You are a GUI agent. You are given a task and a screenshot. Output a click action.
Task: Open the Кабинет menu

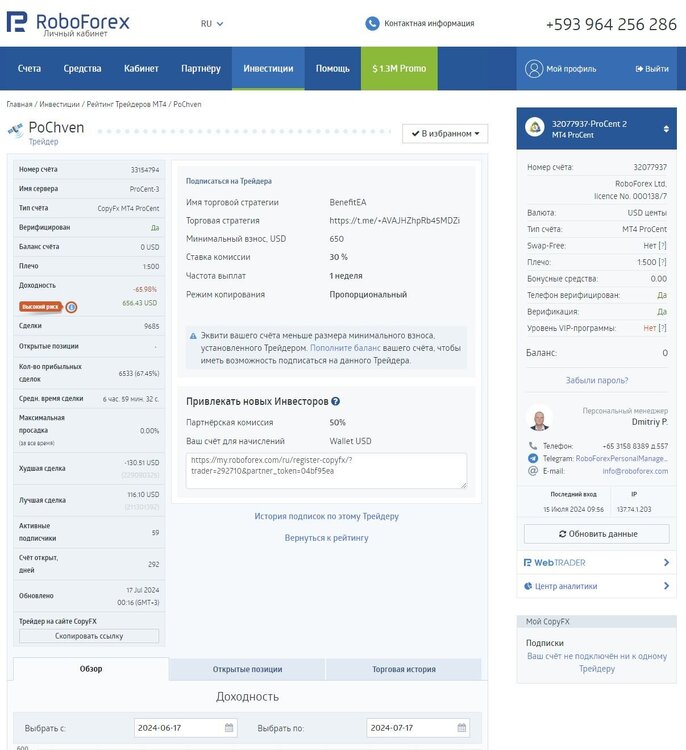click(141, 68)
